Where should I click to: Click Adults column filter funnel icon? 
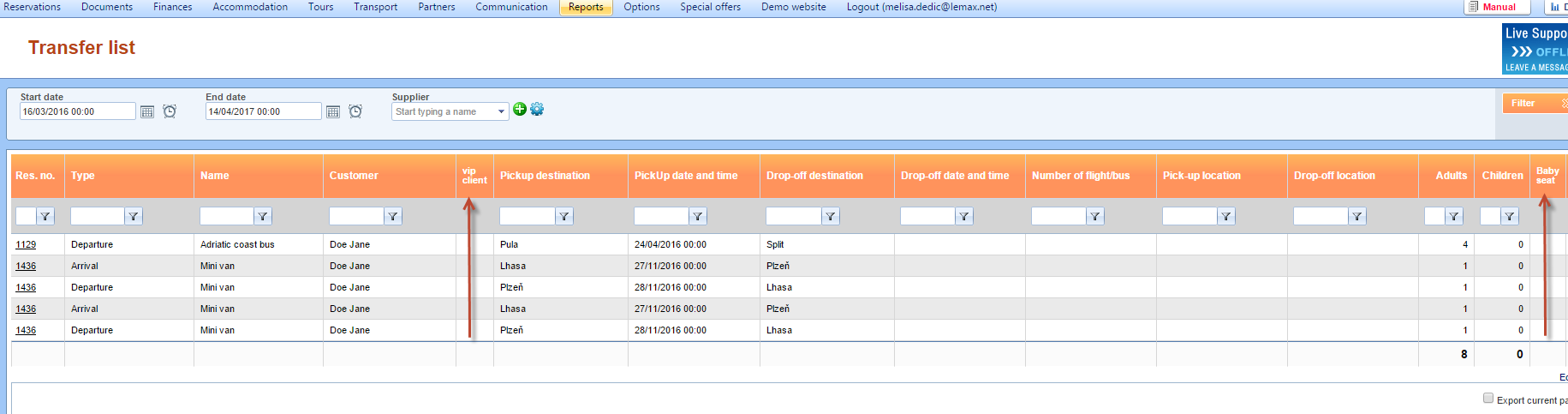(x=1454, y=216)
